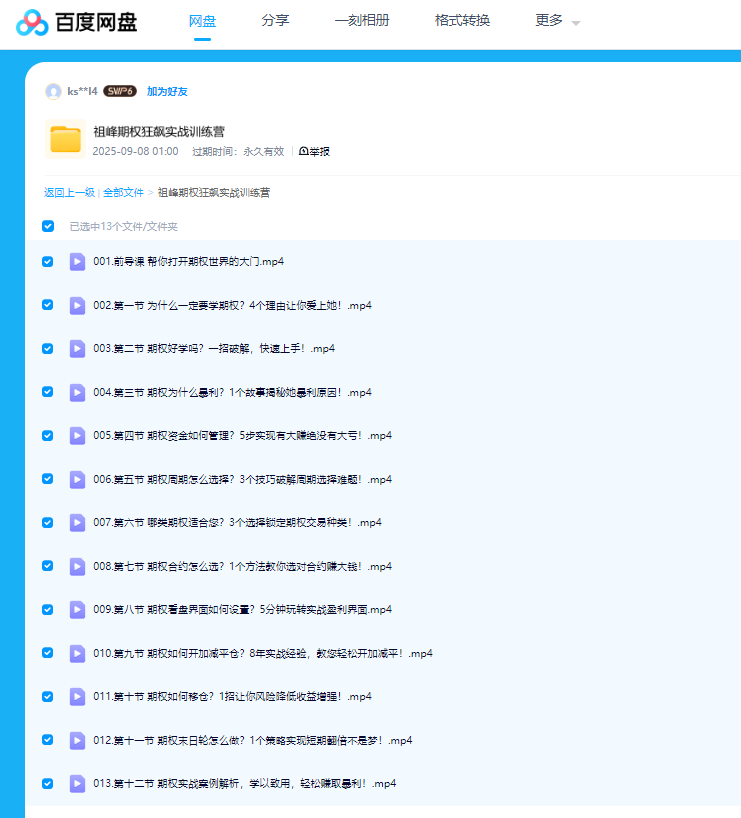Image resolution: width=741 pixels, height=818 pixels.
Task: Uncheck the 003.第二节 file checkbox
Action: click(48, 349)
